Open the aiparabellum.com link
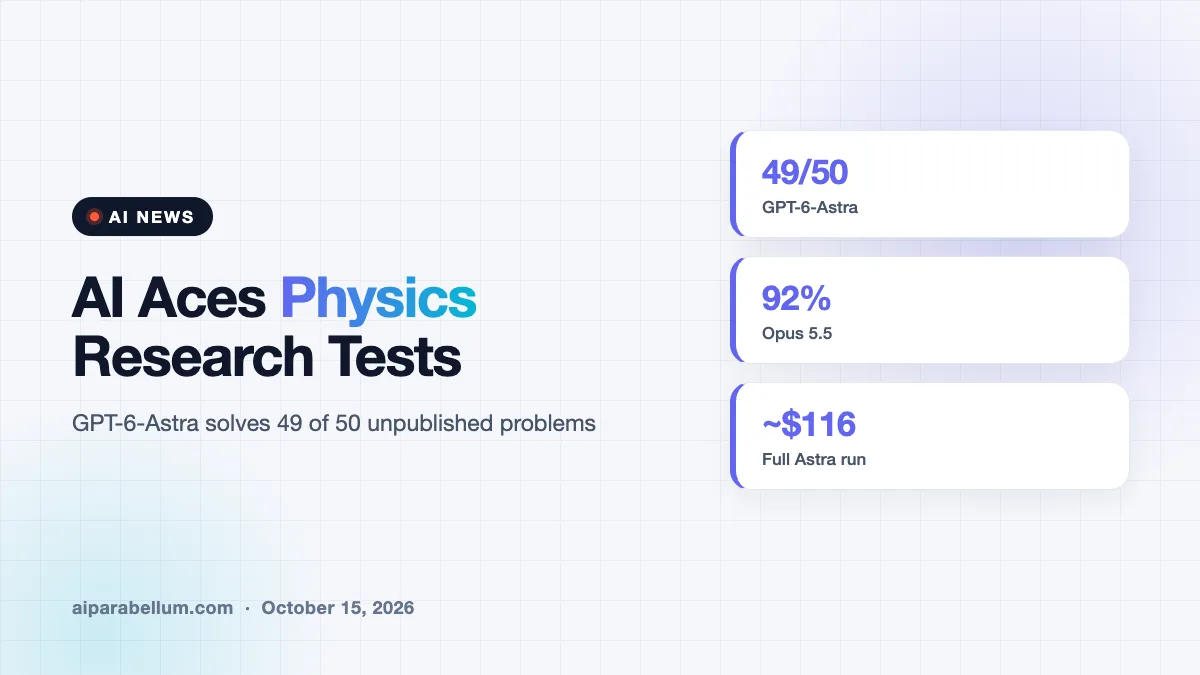This screenshot has width=1200, height=675. tap(152, 608)
